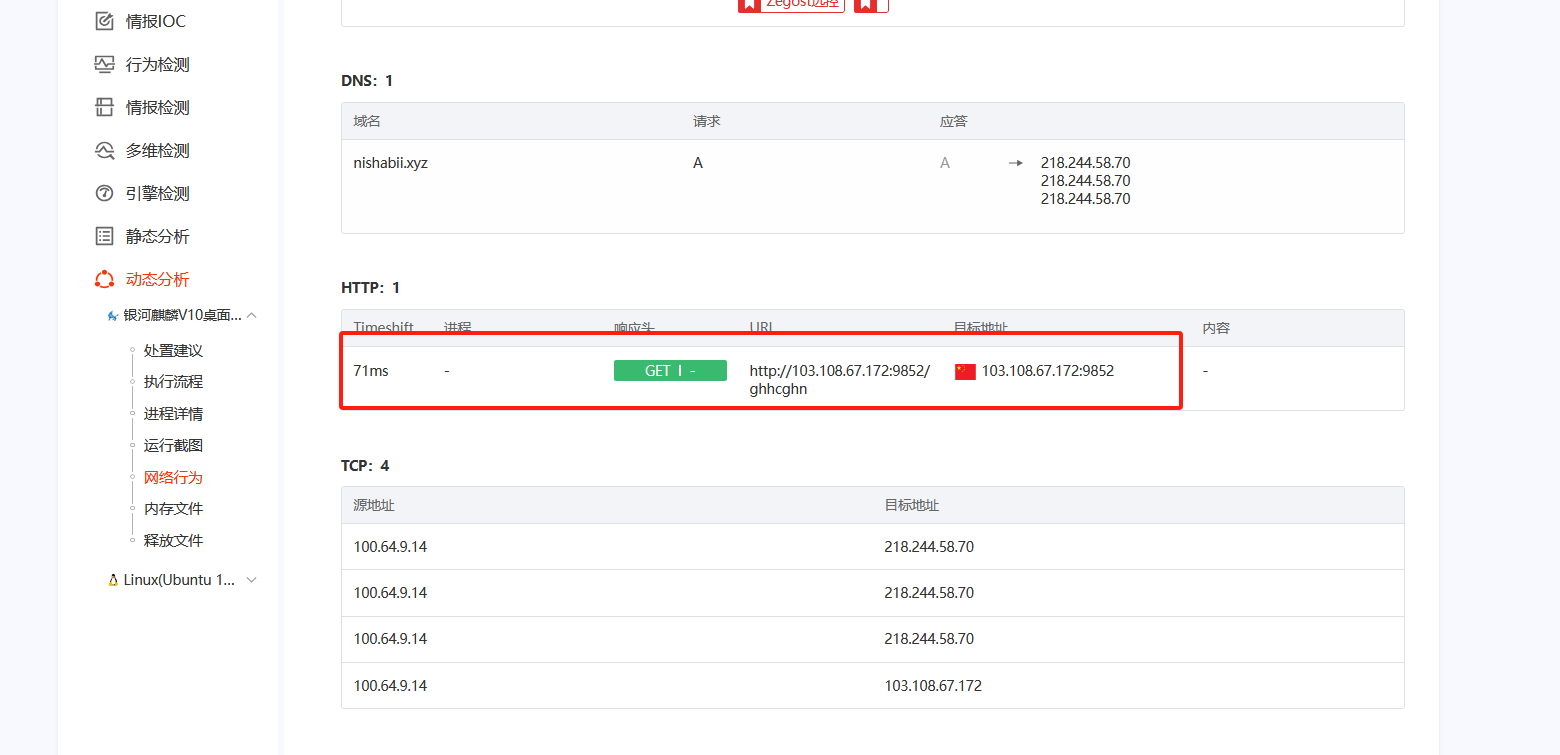The width and height of the screenshot is (1560, 755).
Task: Click the China flag icon in HTTP row
Action: click(x=965, y=371)
